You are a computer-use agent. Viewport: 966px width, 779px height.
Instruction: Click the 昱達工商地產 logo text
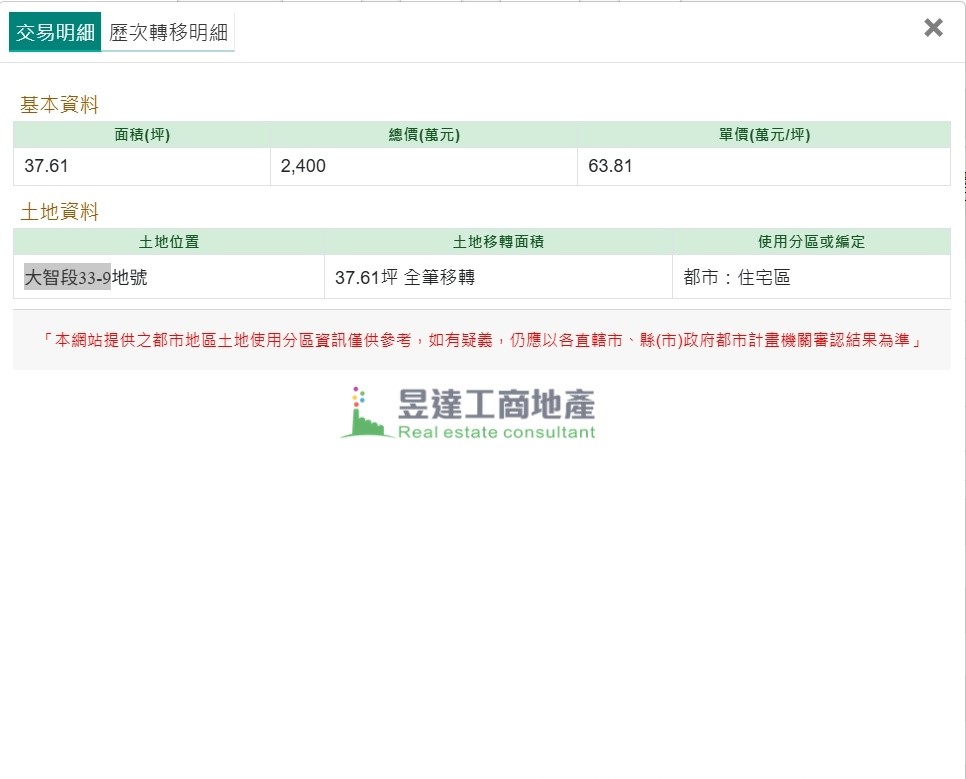[496, 405]
